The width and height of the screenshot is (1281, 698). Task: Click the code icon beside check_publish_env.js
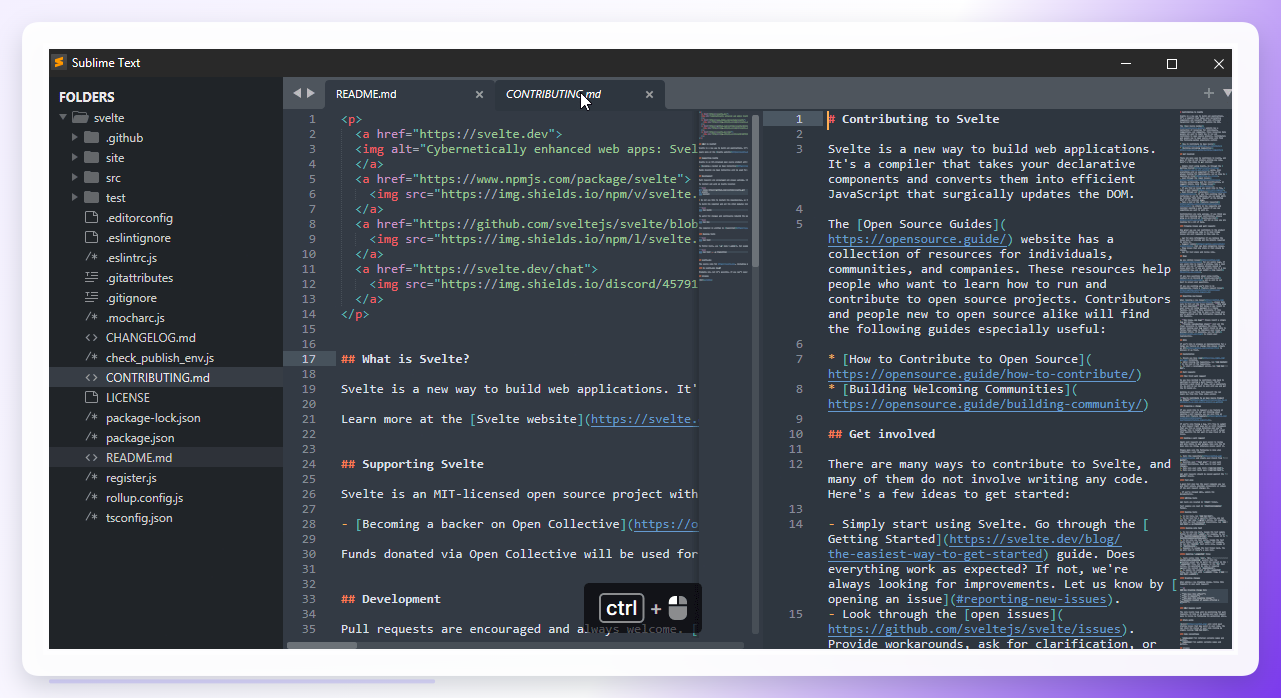[x=91, y=357]
